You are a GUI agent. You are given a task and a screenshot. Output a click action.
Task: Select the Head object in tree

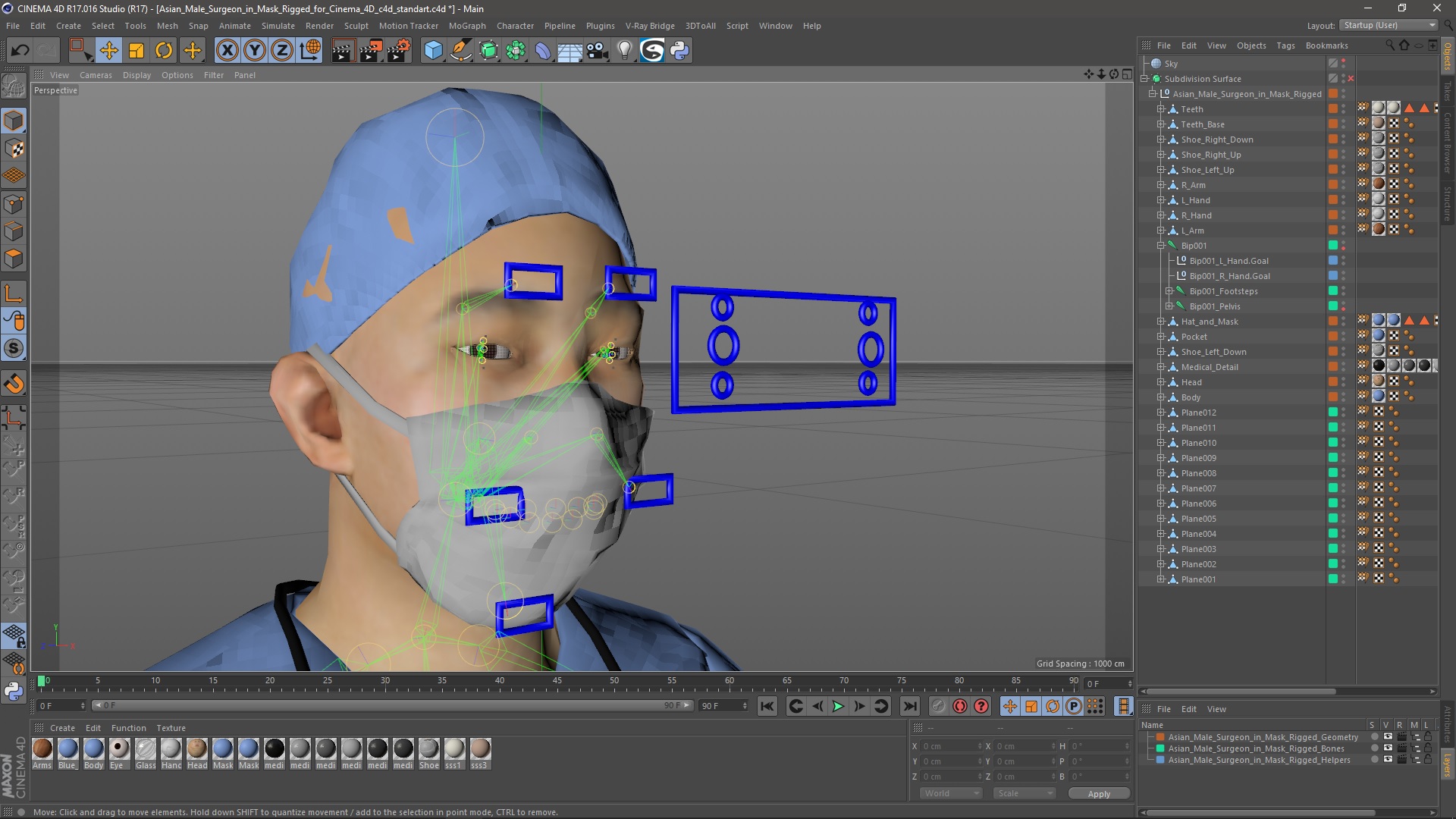coord(1191,382)
